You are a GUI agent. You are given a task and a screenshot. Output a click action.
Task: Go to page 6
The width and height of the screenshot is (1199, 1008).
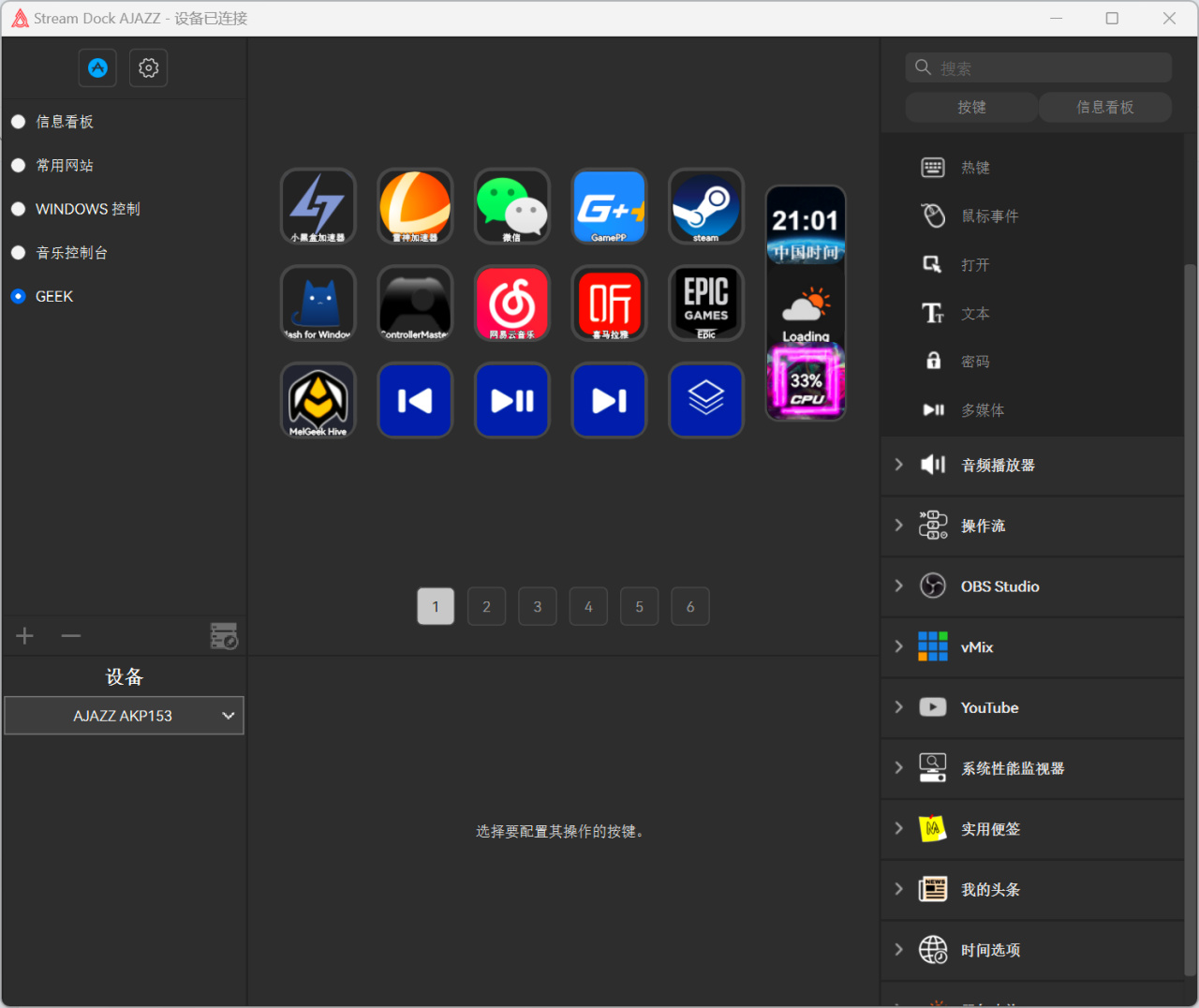coord(690,606)
